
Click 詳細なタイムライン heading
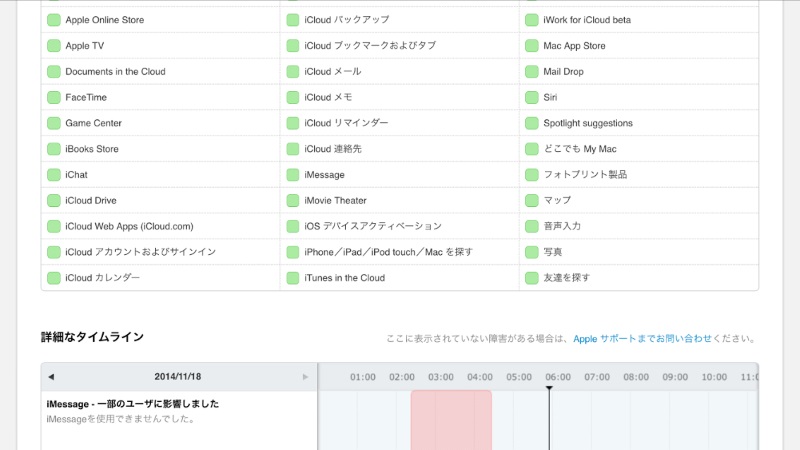(x=92, y=337)
